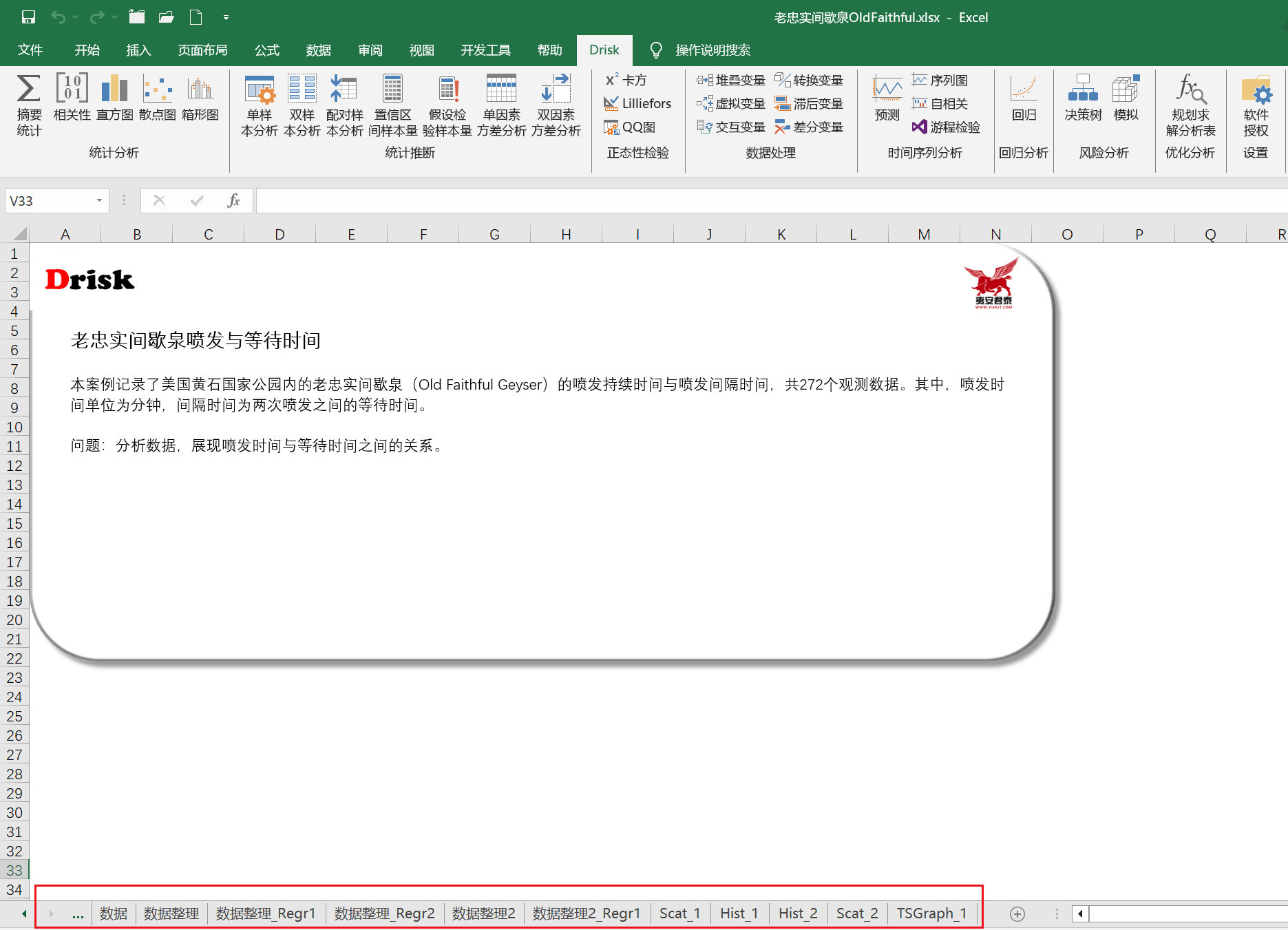This screenshot has width=1288, height=930.
Task: Open the 摘要统计 summary statistics tool
Action: [29, 105]
